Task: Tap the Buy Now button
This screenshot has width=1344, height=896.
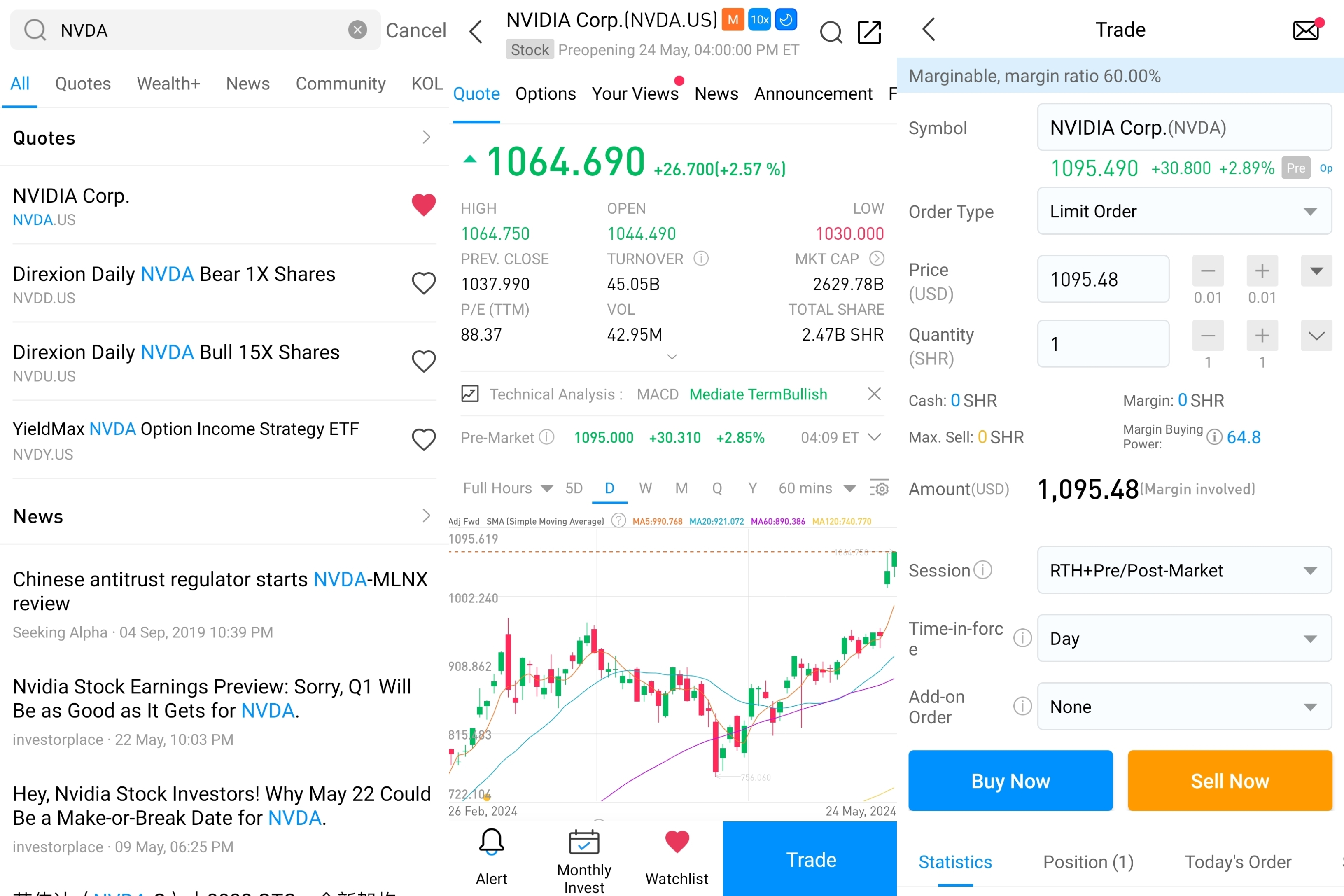Action: [1010, 780]
